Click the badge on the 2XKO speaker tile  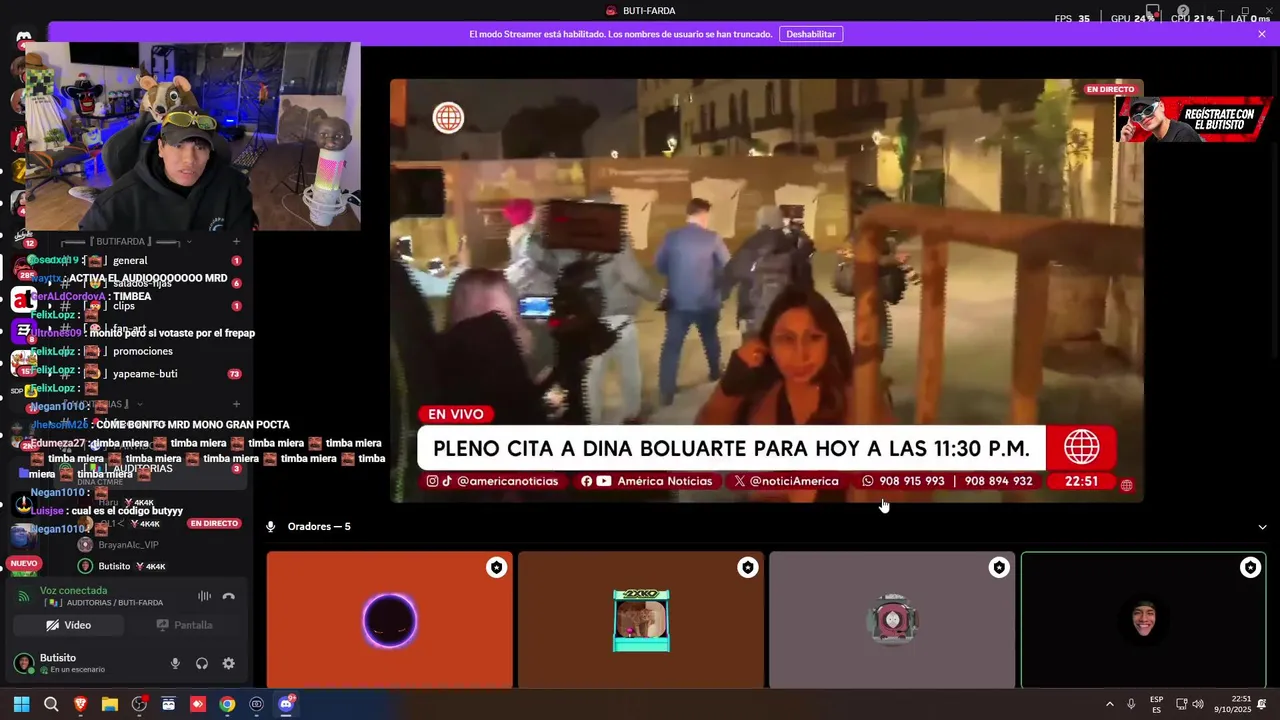coord(747,568)
